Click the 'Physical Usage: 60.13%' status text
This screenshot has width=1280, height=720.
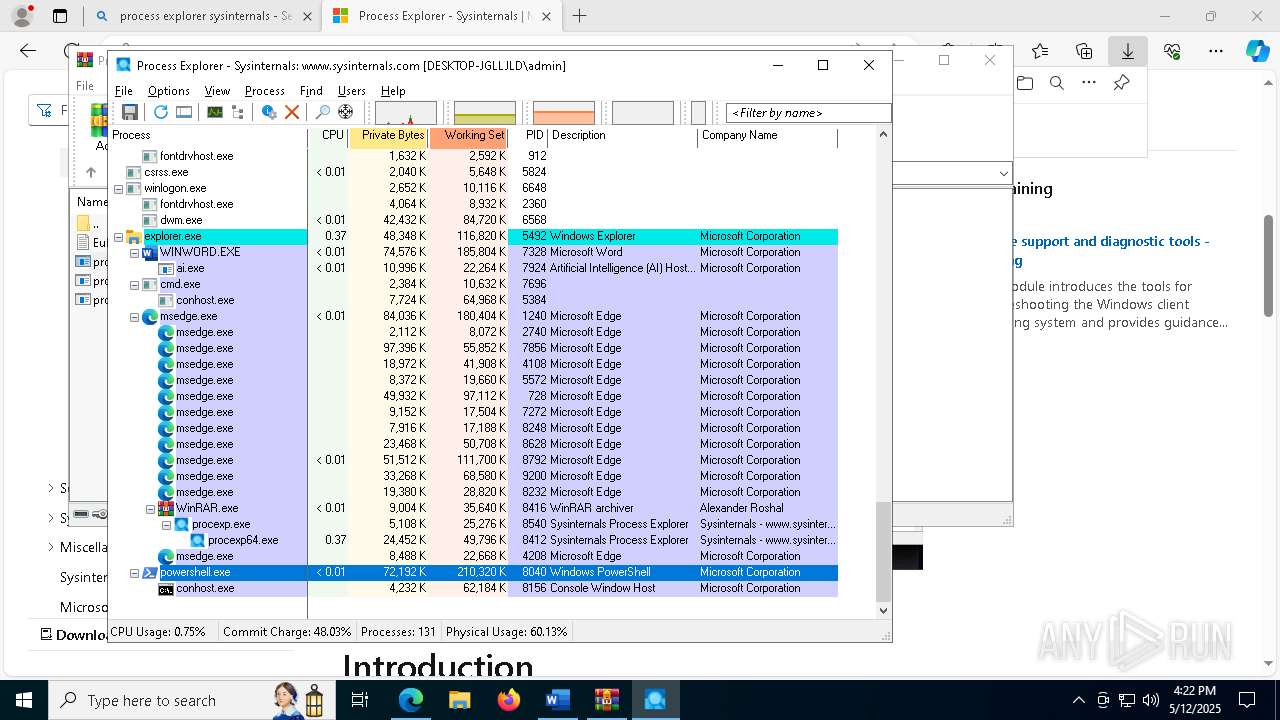pos(507,632)
